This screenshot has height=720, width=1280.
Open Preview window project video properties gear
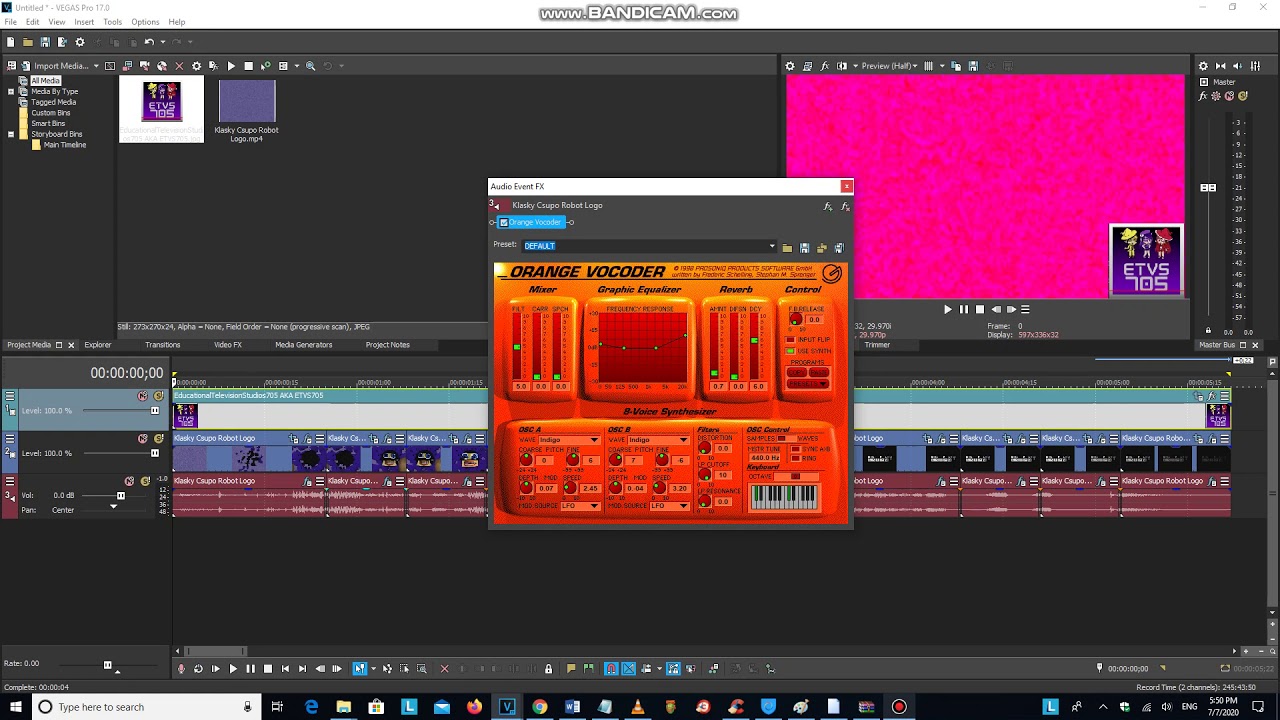click(x=790, y=66)
